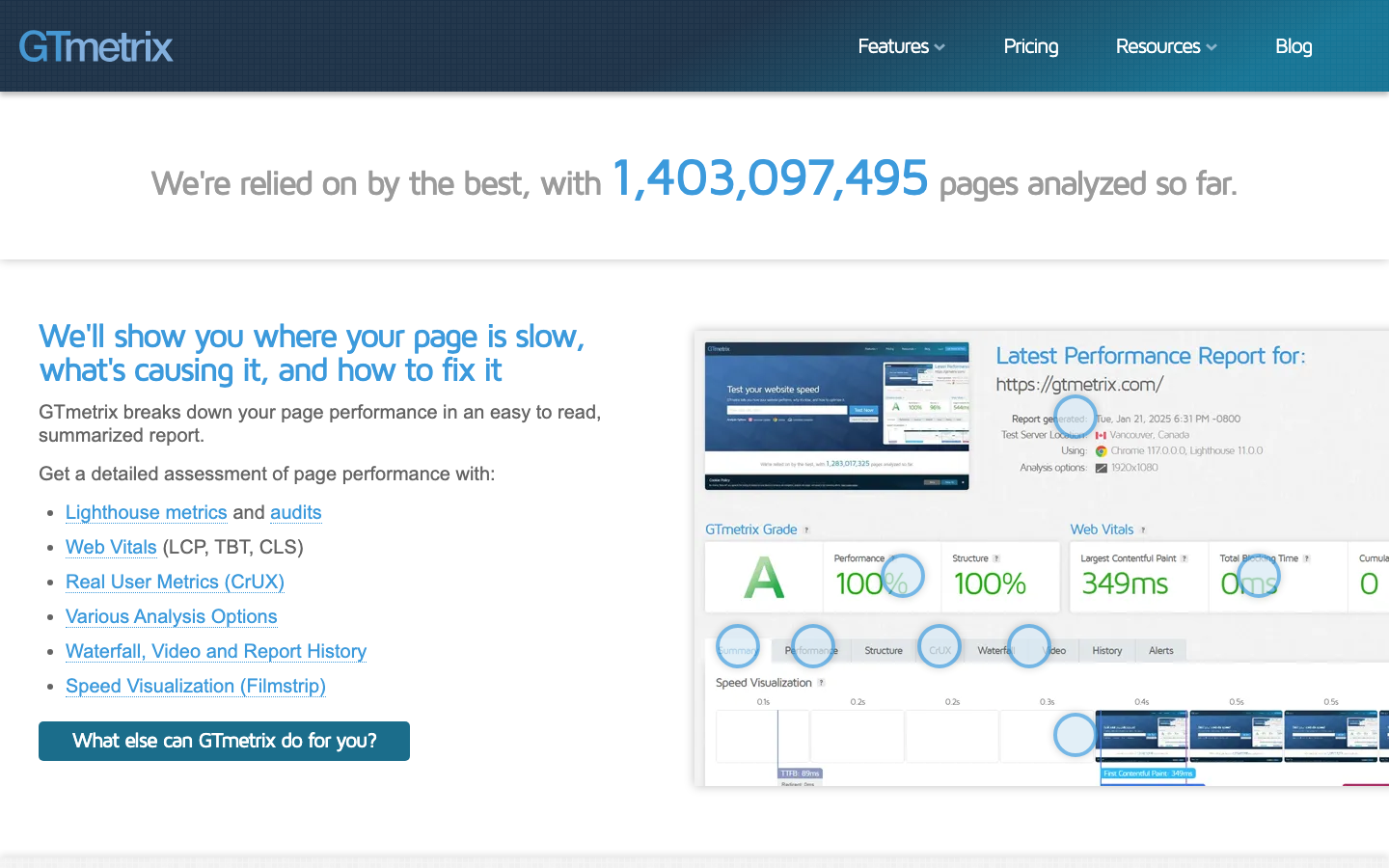Click the site screenshot thumbnail in the report

coord(836,416)
